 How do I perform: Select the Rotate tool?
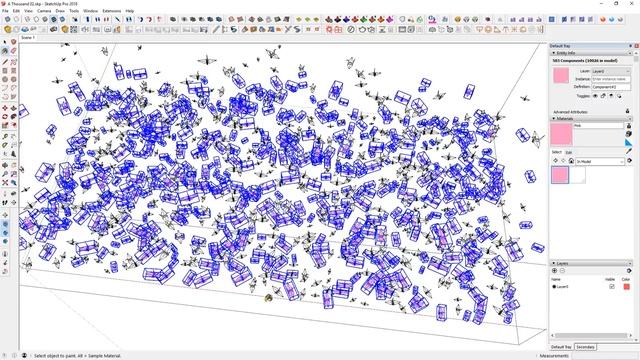tap(5, 117)
